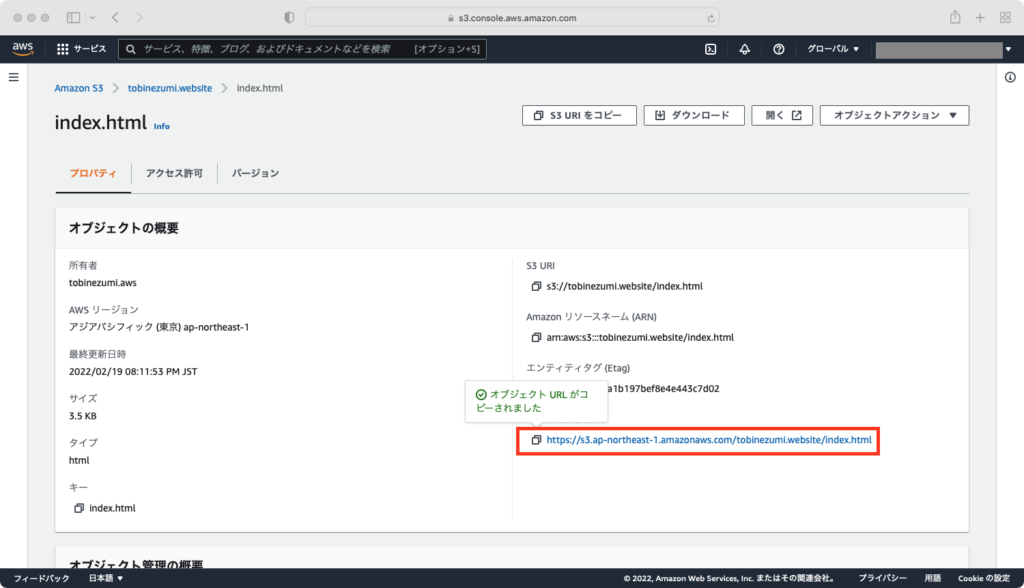Select the プロパティ tab
This screenshot has height=588, width=1024.
[x=93, y=173]
